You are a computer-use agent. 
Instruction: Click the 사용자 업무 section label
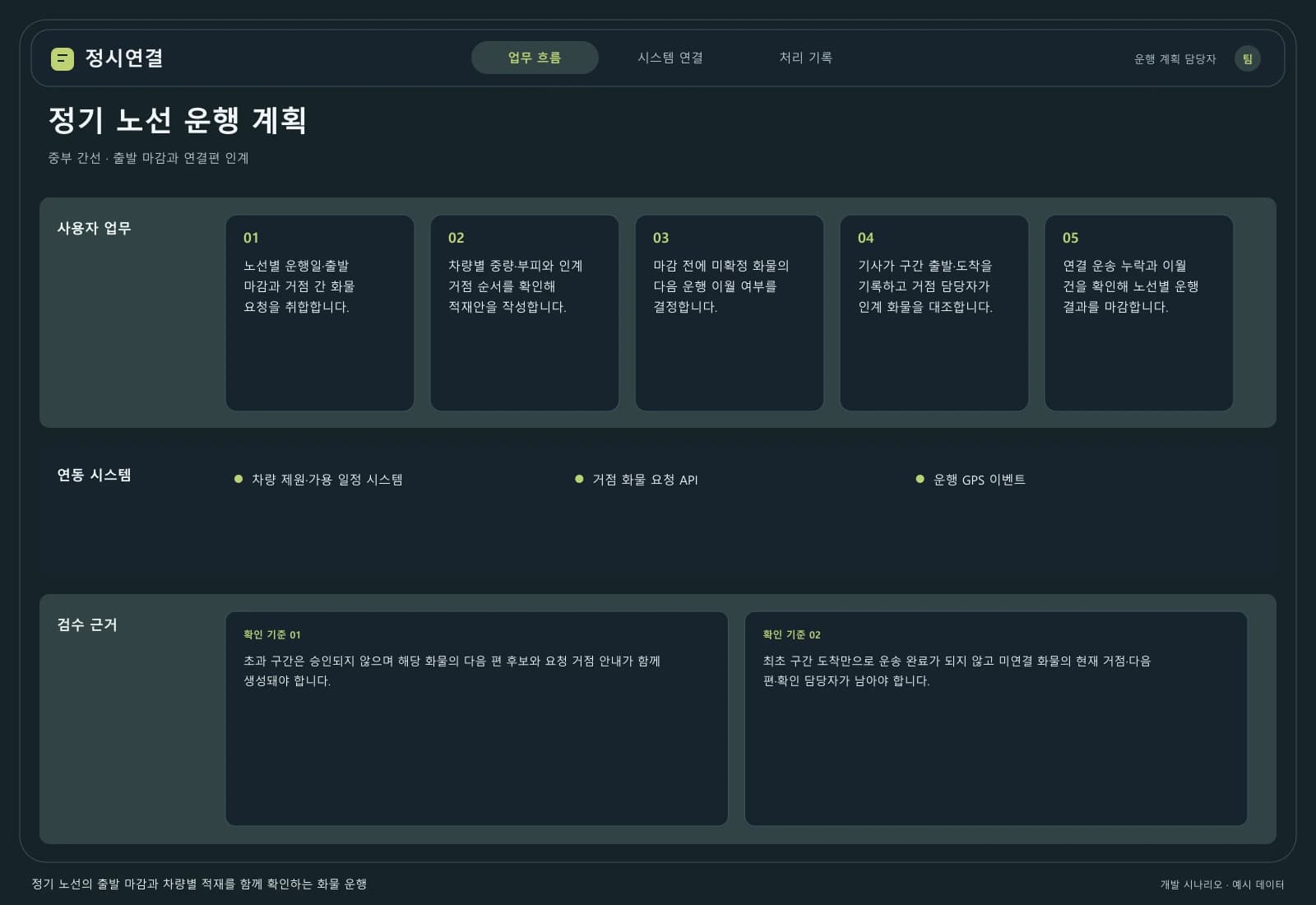94,228
